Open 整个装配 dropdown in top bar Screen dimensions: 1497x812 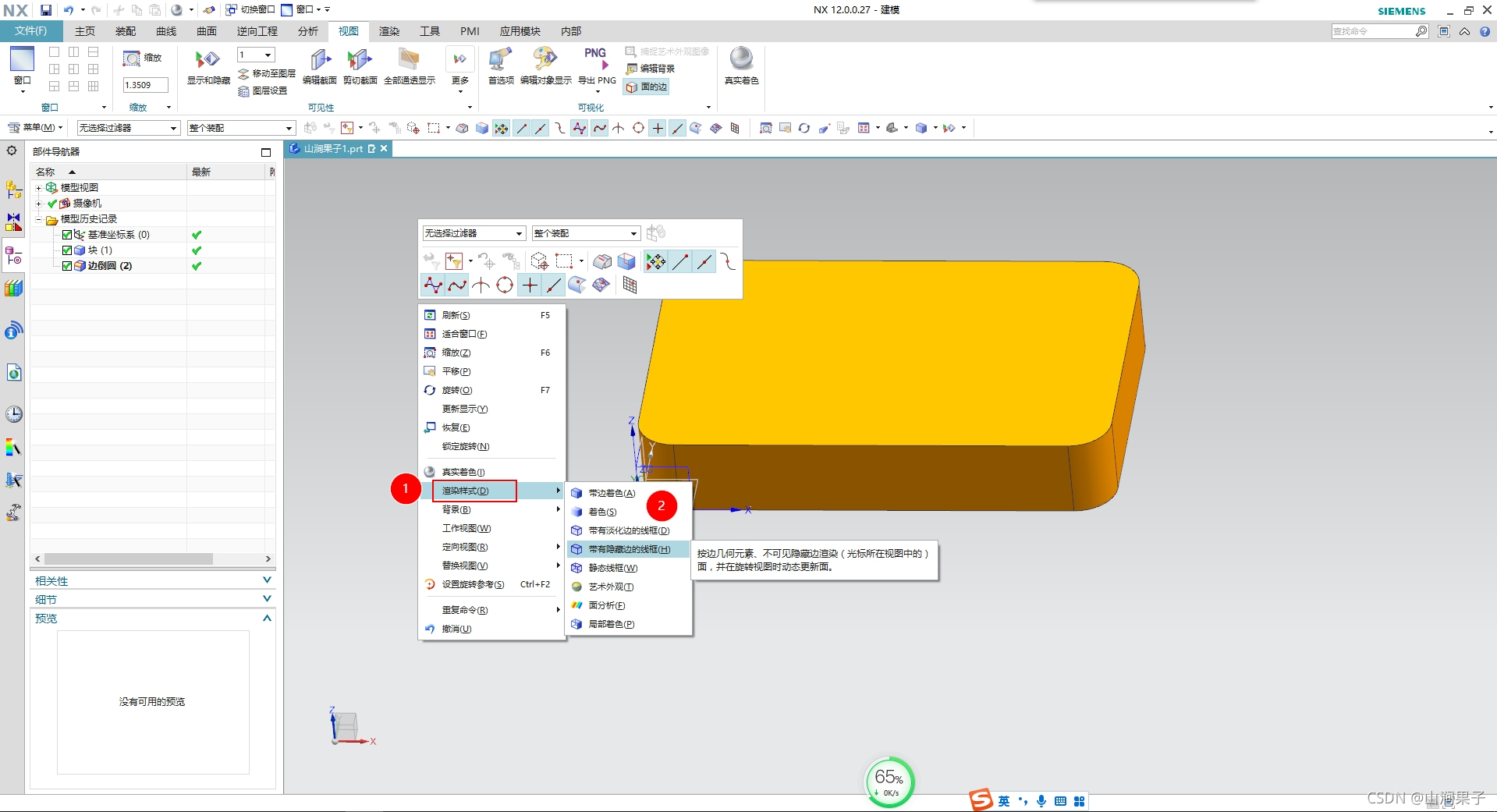(x=241, y=128)
